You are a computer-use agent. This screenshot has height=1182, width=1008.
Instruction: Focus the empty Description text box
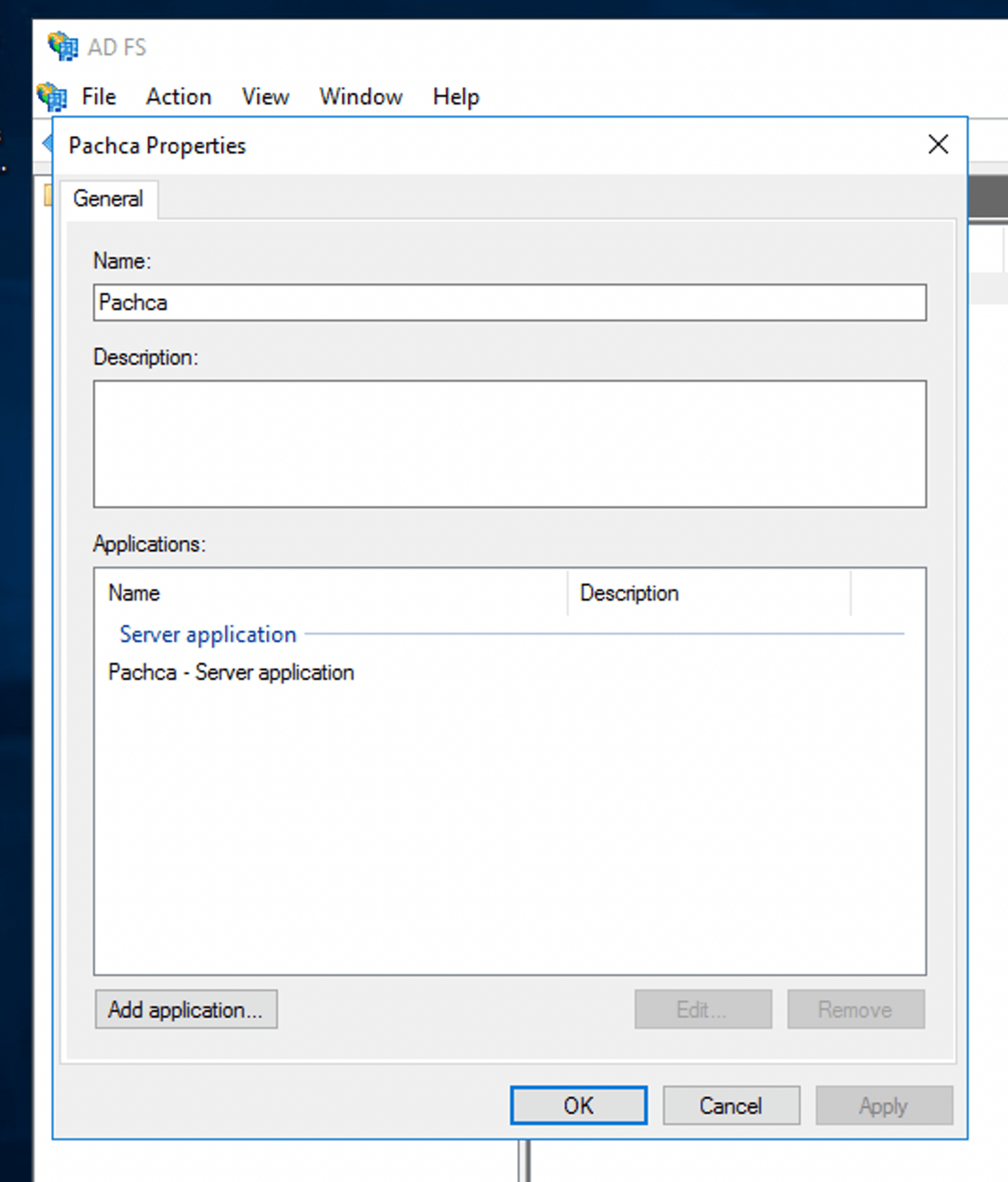tap(509, 443)
